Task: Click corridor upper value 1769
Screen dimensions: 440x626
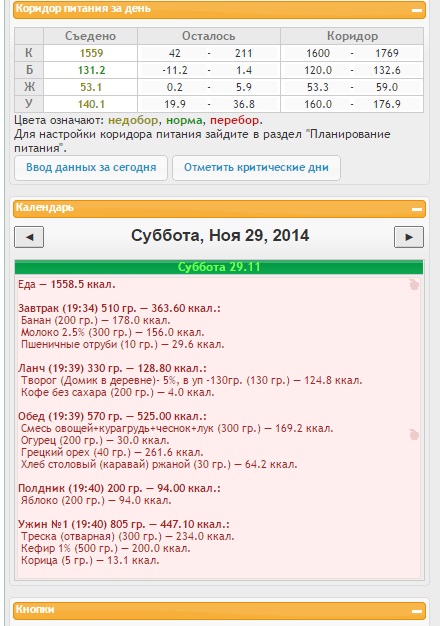Action: coord(386,53)
